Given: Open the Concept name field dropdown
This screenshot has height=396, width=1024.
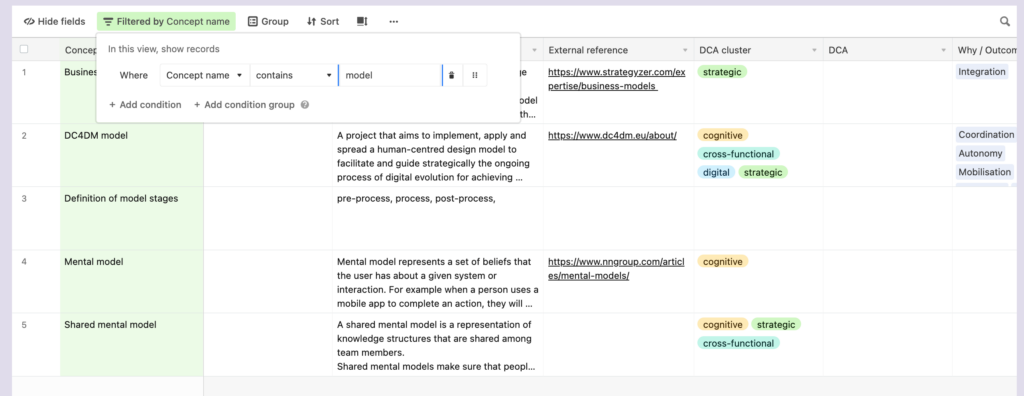Looking at the screenshot, I should tap(205, 75).
